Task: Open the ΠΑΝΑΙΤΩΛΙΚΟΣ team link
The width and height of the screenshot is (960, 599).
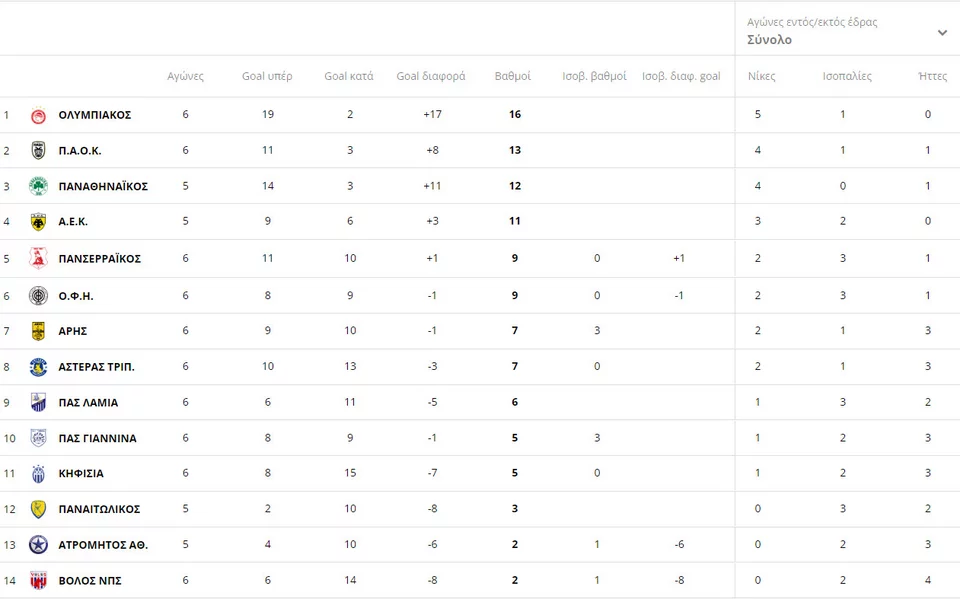Action: tap(99, 509)
